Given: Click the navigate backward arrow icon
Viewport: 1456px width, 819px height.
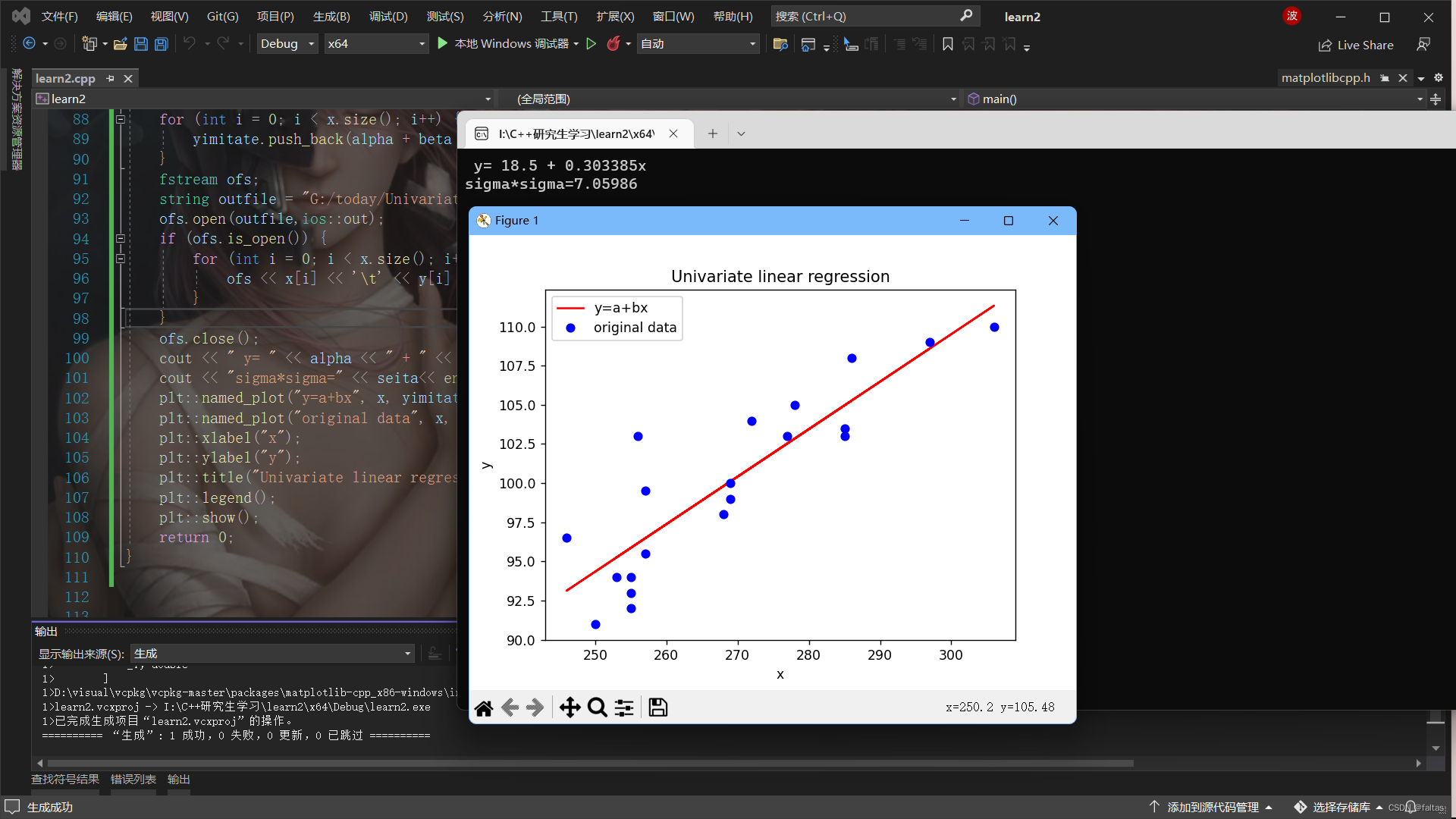Looking at the screenshot, I should click(x=29, y=44).
